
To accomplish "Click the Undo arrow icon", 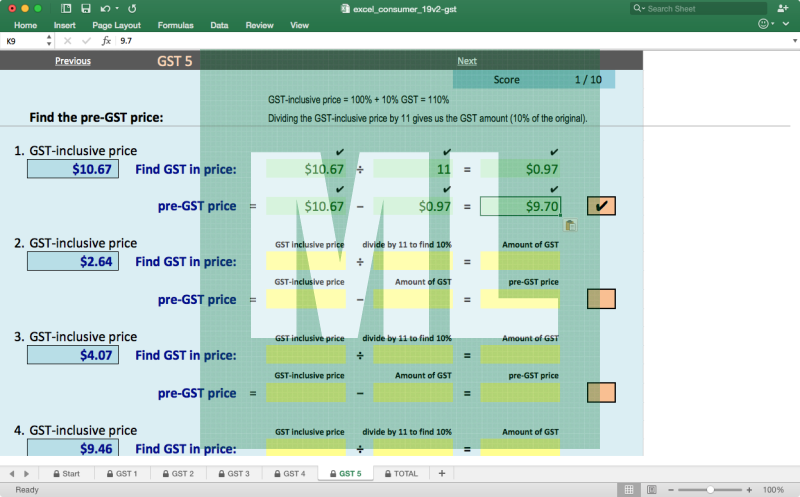I will click(x=106, y=8).
